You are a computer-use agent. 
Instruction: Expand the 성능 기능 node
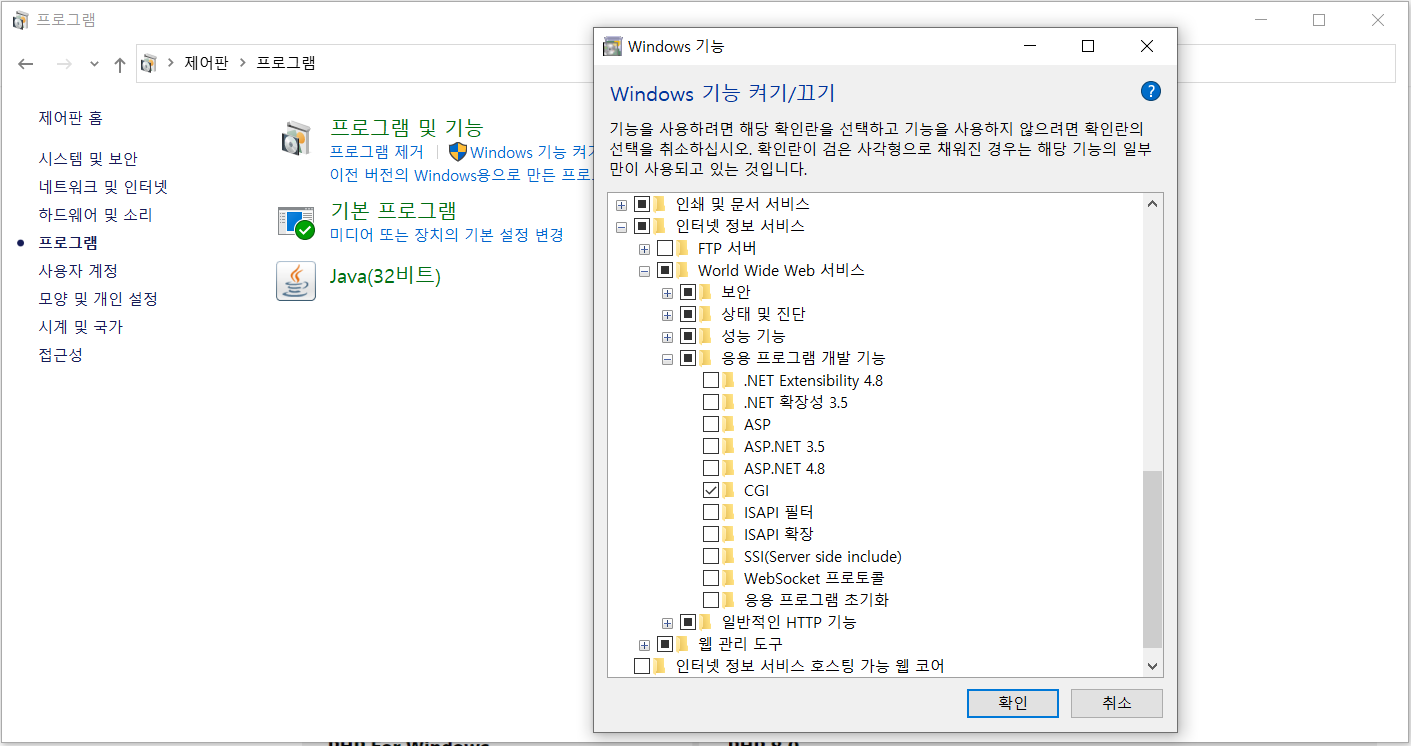point(667,336)
